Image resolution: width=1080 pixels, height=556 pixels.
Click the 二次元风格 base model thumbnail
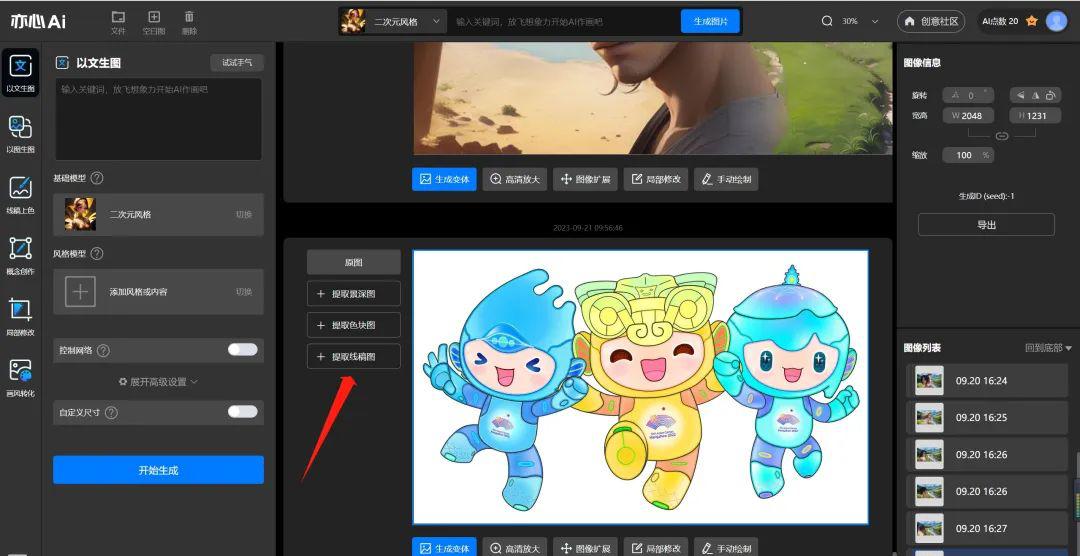pos(80,214)
